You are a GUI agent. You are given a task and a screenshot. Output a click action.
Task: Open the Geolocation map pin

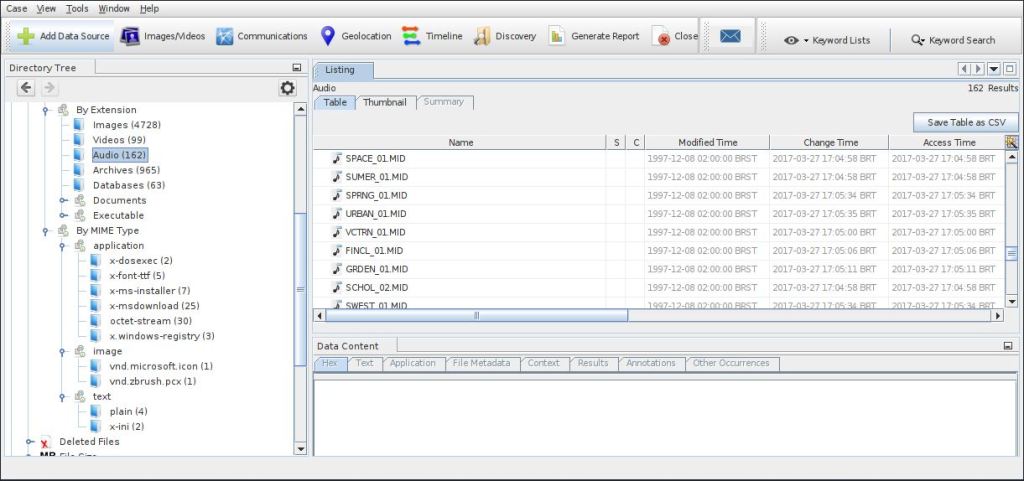click(x=327, y=37)
